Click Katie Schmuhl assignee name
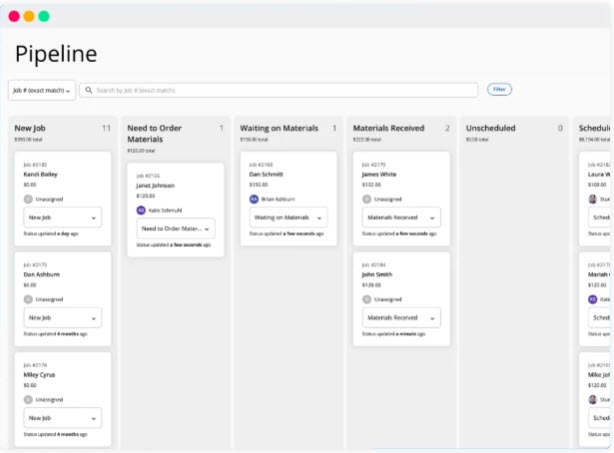This screenshot has width=614, height=453. 165,210
